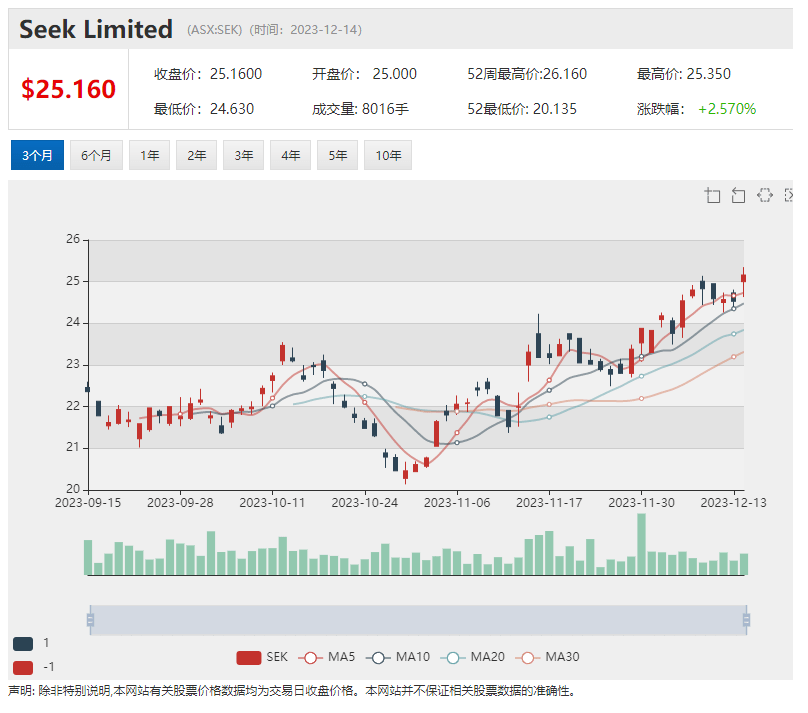The width and height of the screenshot is (808, 713).
Task: Click the restore chart icon
Action: pyautogui.click(x=765, y=195)
